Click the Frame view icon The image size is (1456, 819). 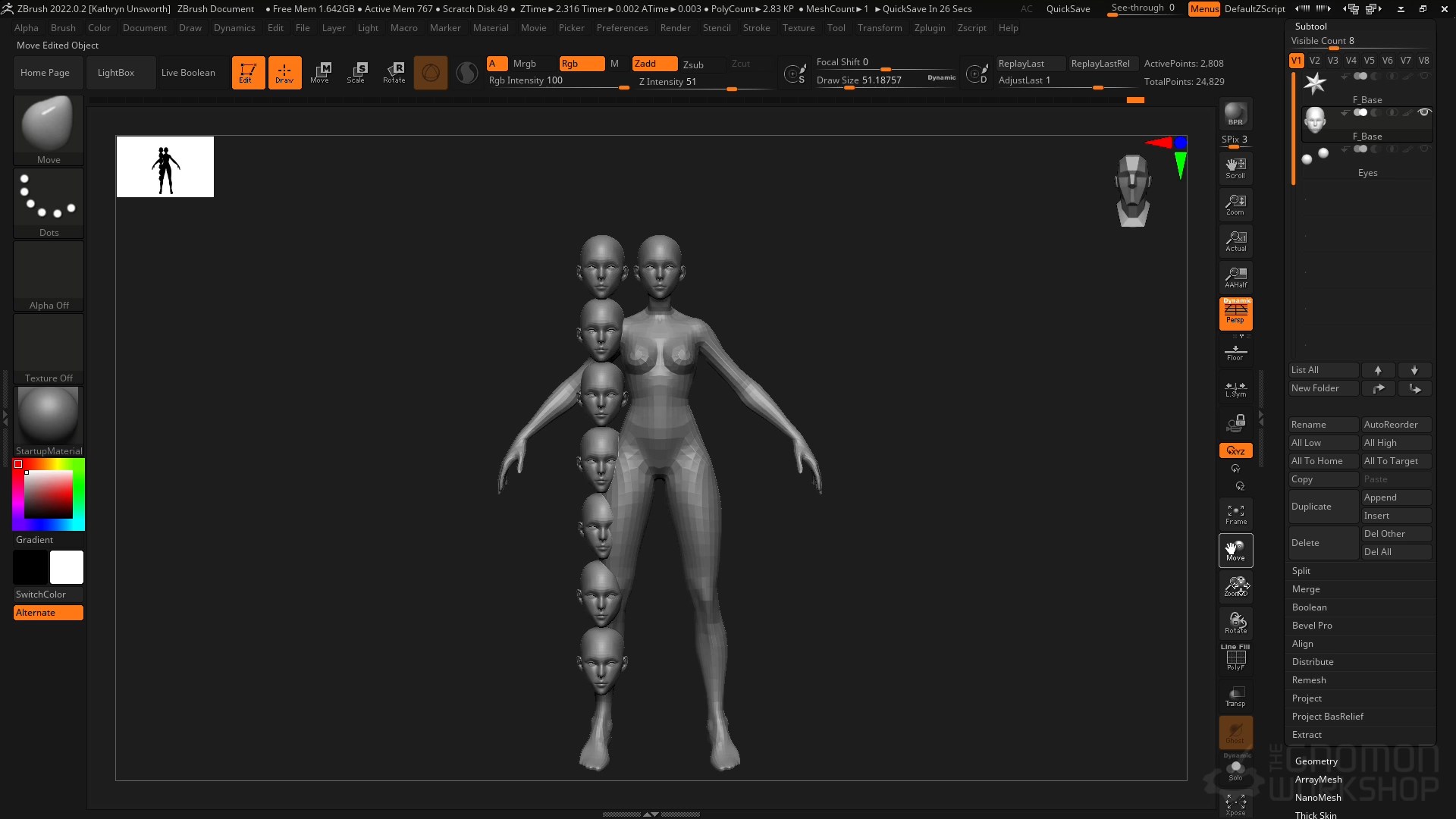[x=1235, y=515]
